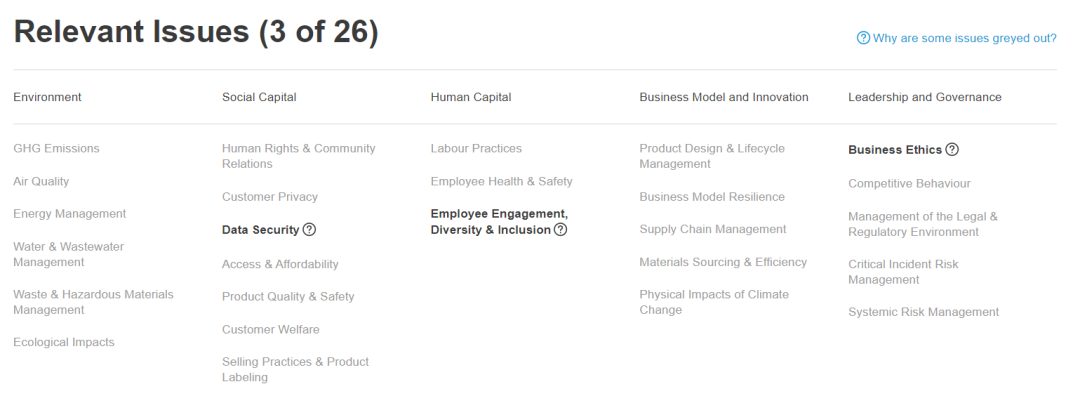Screen dimensions: 1080x403
Task: Select the Systemic Risk Management issue
Action: pos(923,312)
